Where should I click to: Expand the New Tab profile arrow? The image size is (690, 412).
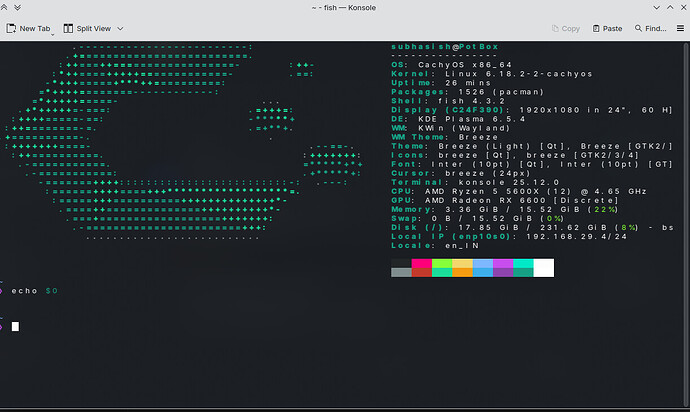point(52,34)
